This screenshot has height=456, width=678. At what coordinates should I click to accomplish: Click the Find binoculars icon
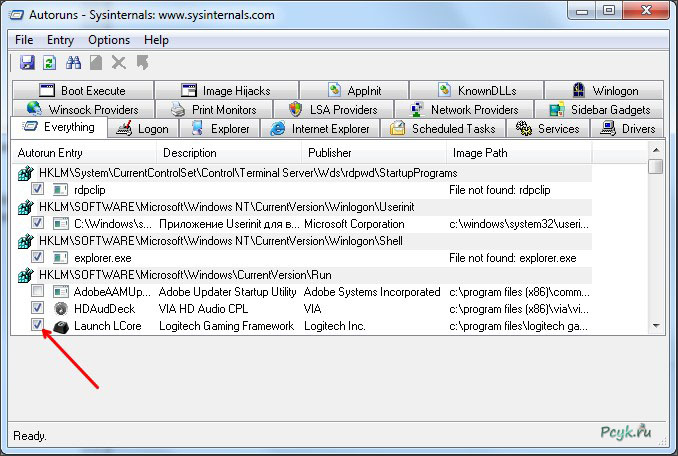[x=74, y=63]
